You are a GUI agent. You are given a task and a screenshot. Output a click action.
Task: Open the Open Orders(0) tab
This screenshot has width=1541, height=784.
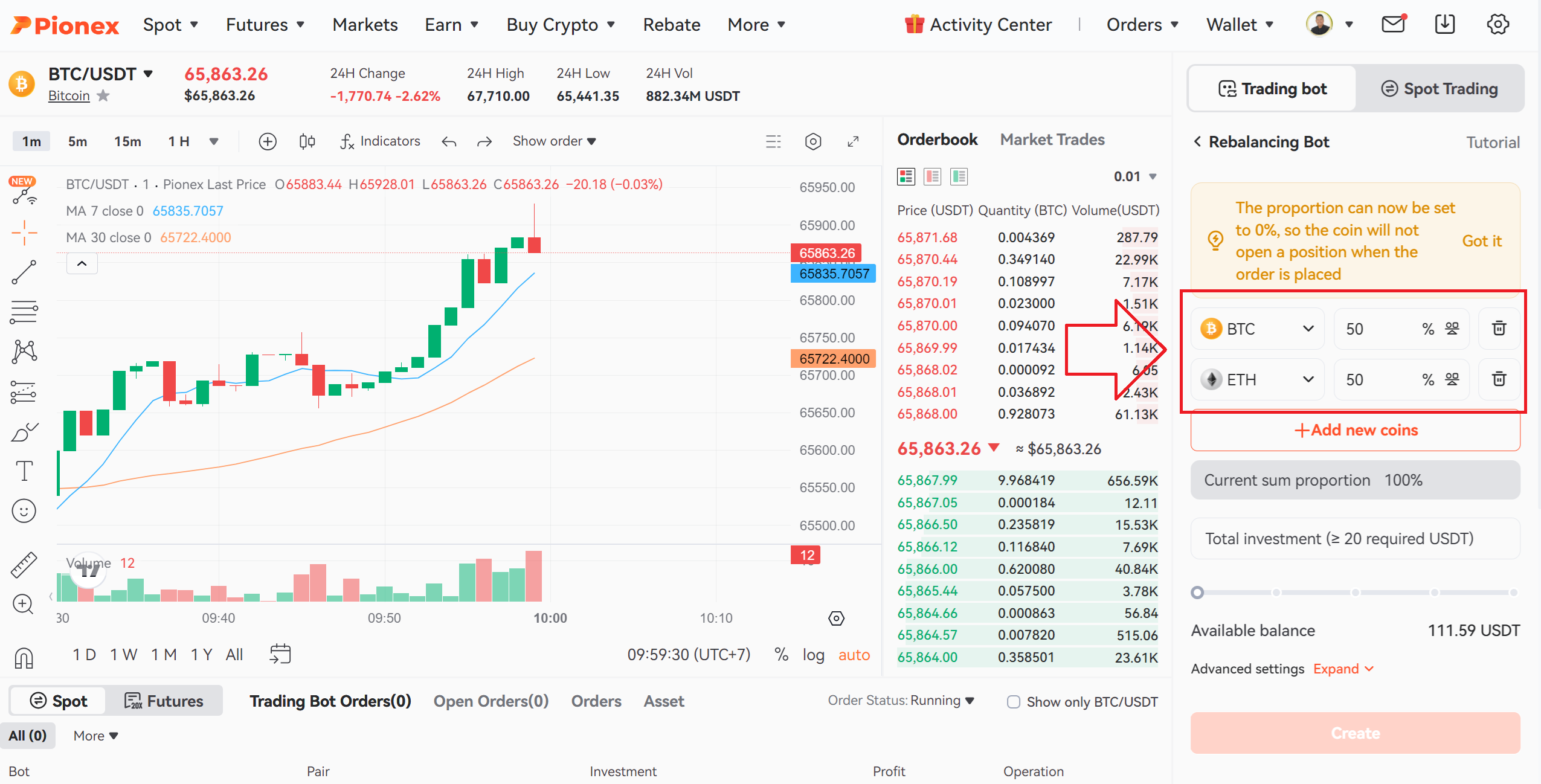click(x=491, y=701)
